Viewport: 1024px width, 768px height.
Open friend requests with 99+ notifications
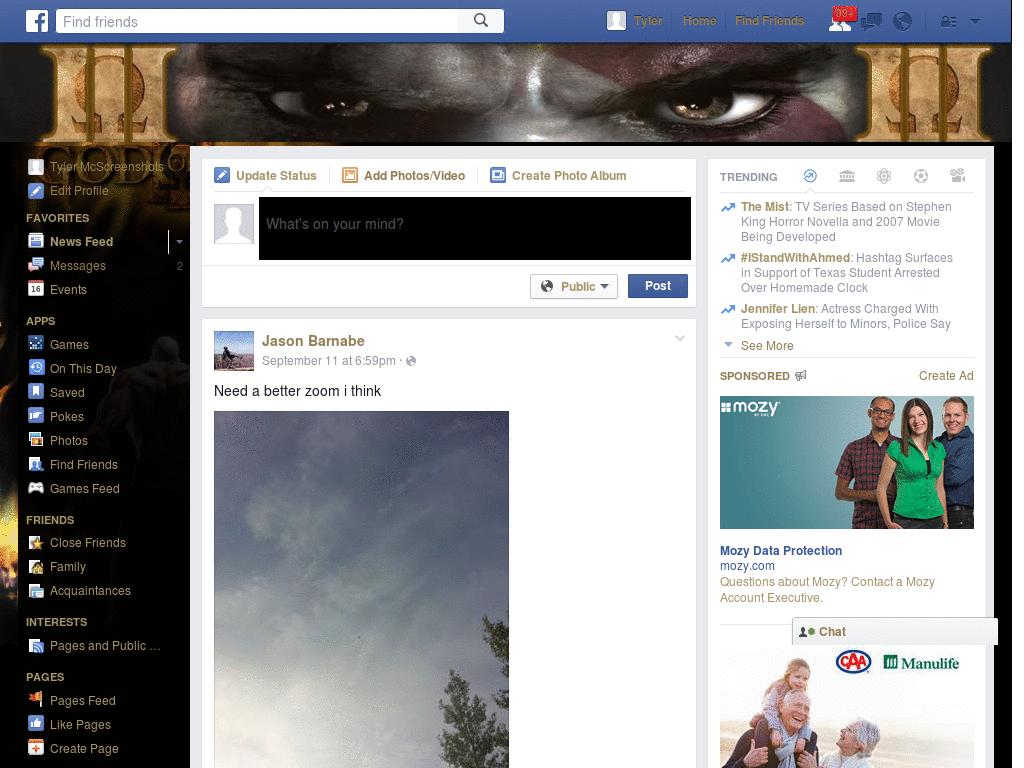point(841,20)
